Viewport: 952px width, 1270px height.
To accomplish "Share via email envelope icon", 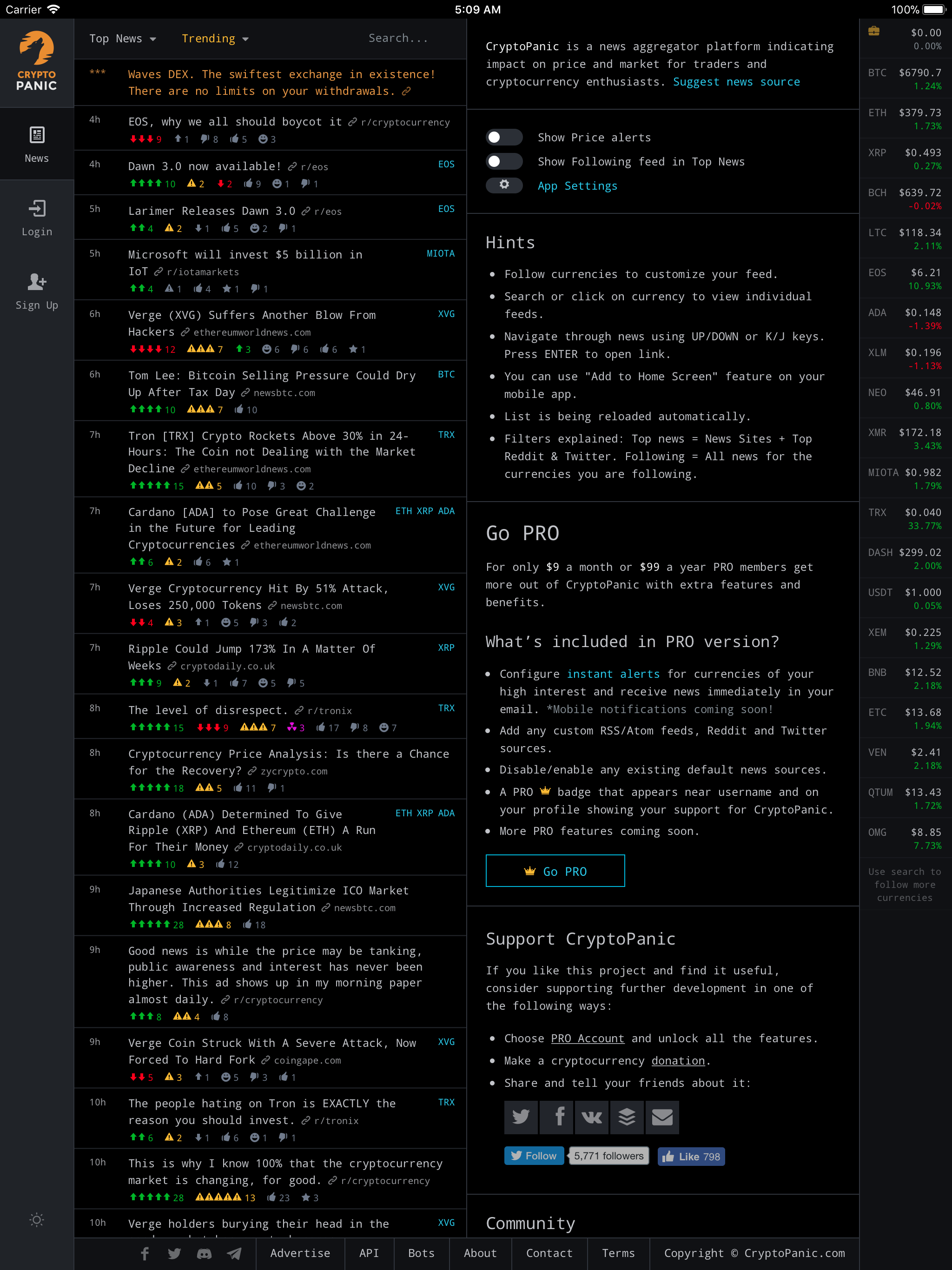I will [662, 1117].
